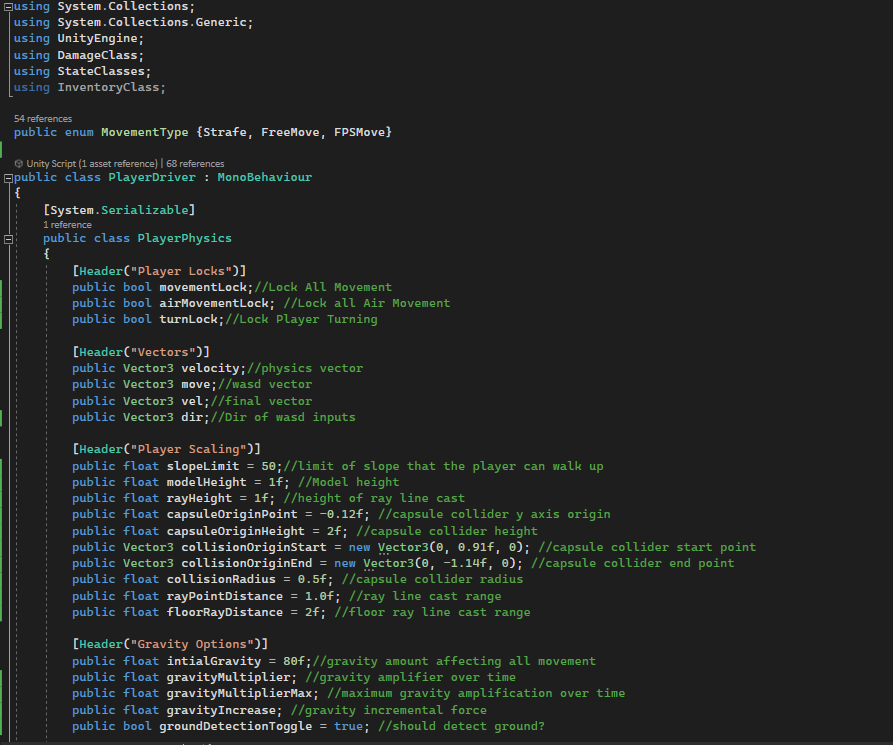Click 'MonoBehaviour' base class name
The image size is (893, 745).
[265, 177]
